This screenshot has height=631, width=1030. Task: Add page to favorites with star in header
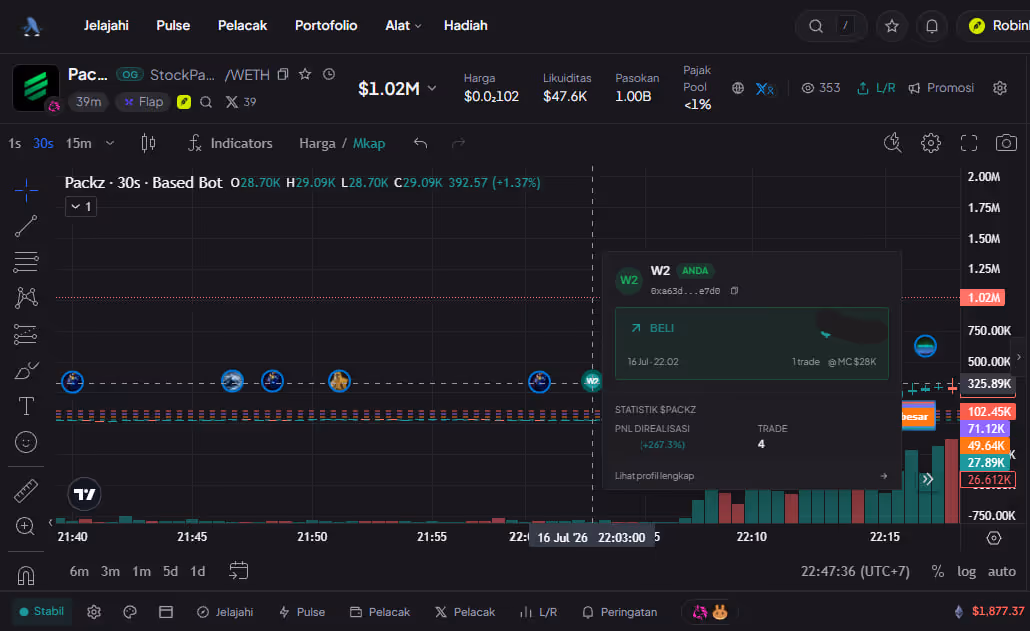[x=892, y=26]
